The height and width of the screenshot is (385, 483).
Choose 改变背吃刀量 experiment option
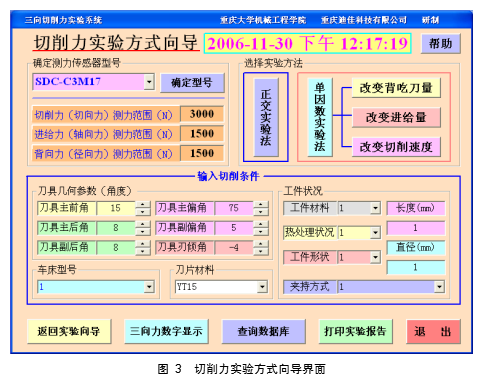(x=396, y=88)
